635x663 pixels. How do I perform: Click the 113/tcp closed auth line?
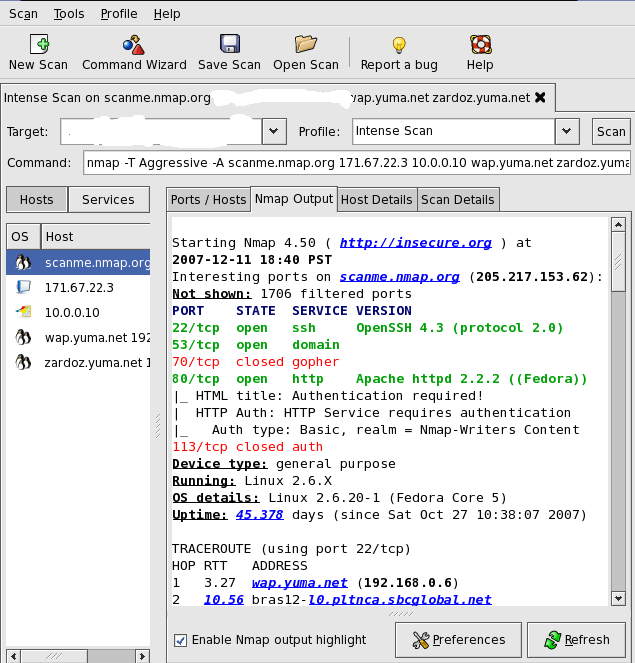pos(247,447)
